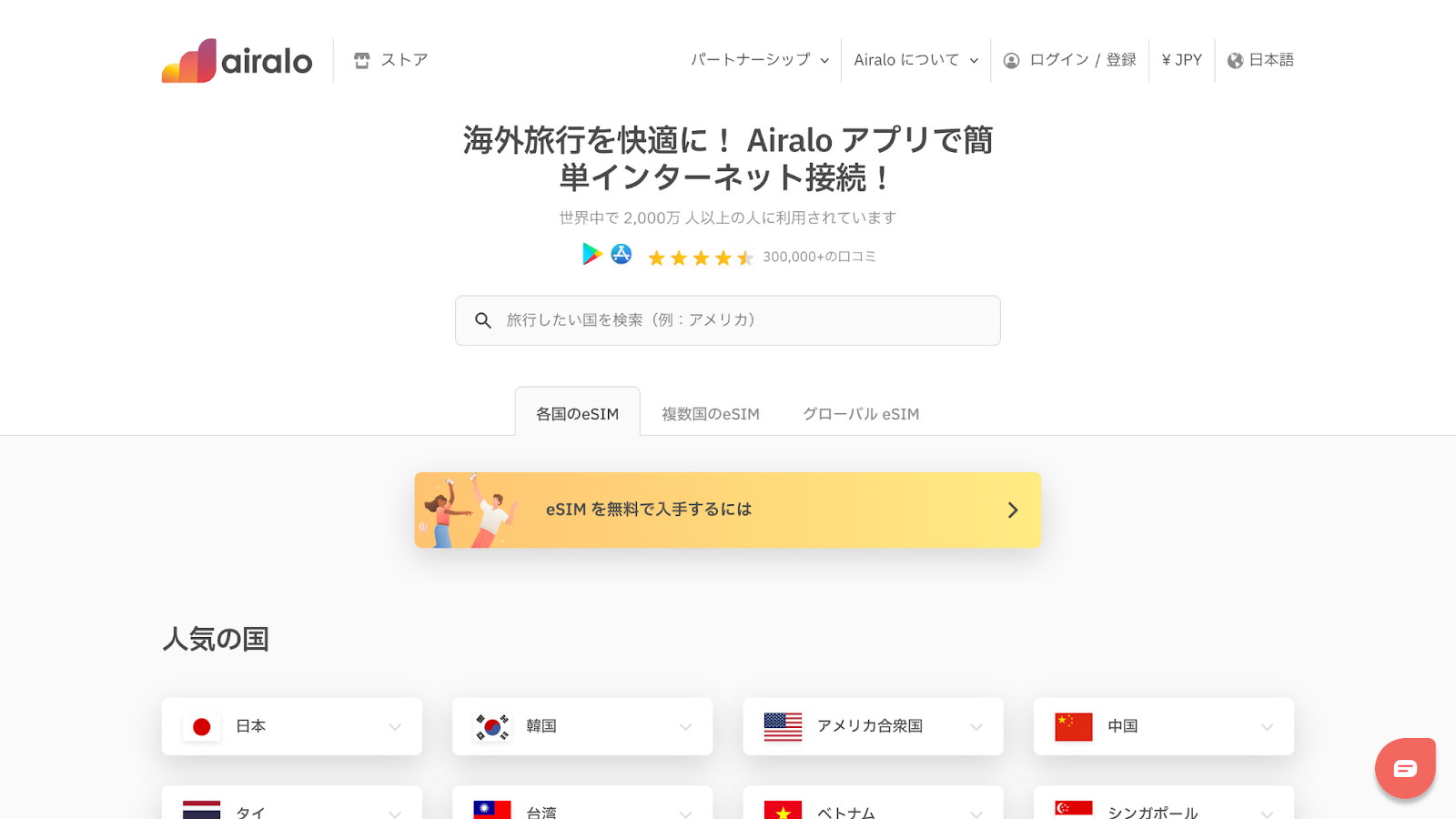Click the banner right arrow chevron
The image size is (1456, 819).
tap(1013, 511)
